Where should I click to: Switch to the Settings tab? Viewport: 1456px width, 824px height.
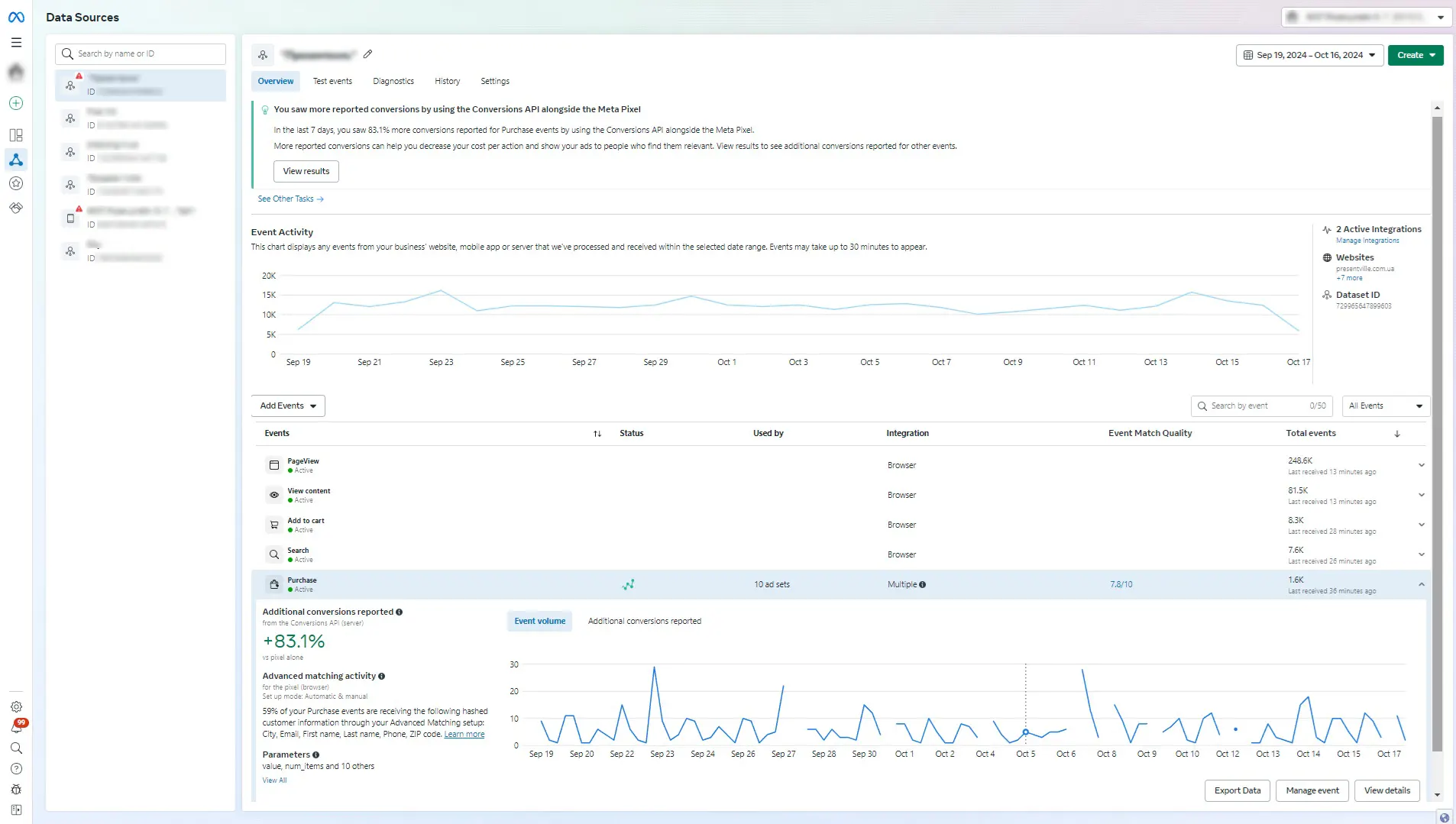[x=495, y=81]
